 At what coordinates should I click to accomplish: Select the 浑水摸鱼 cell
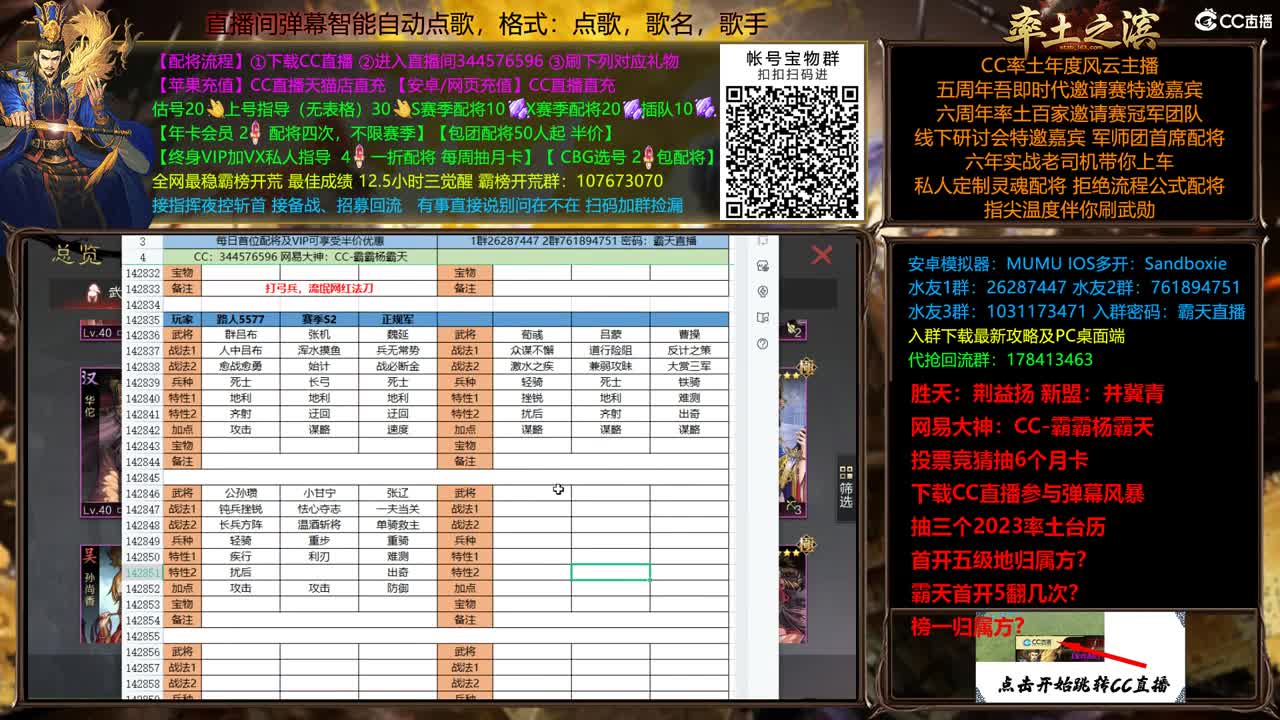point(319,351)
